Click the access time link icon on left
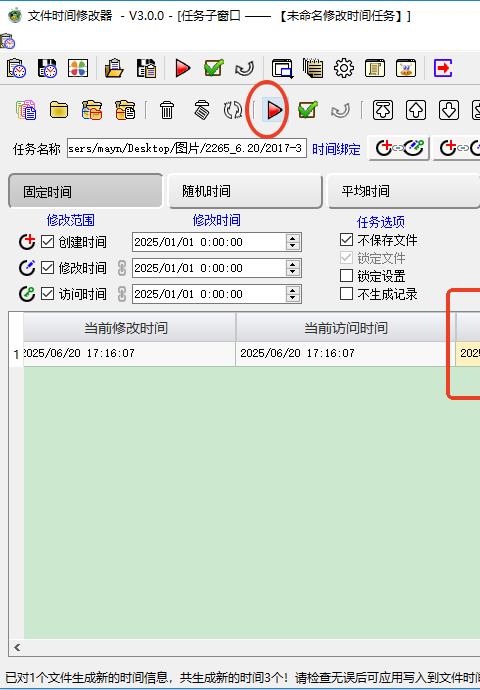This screenshot has height=690, width=480. pos(27,294)
